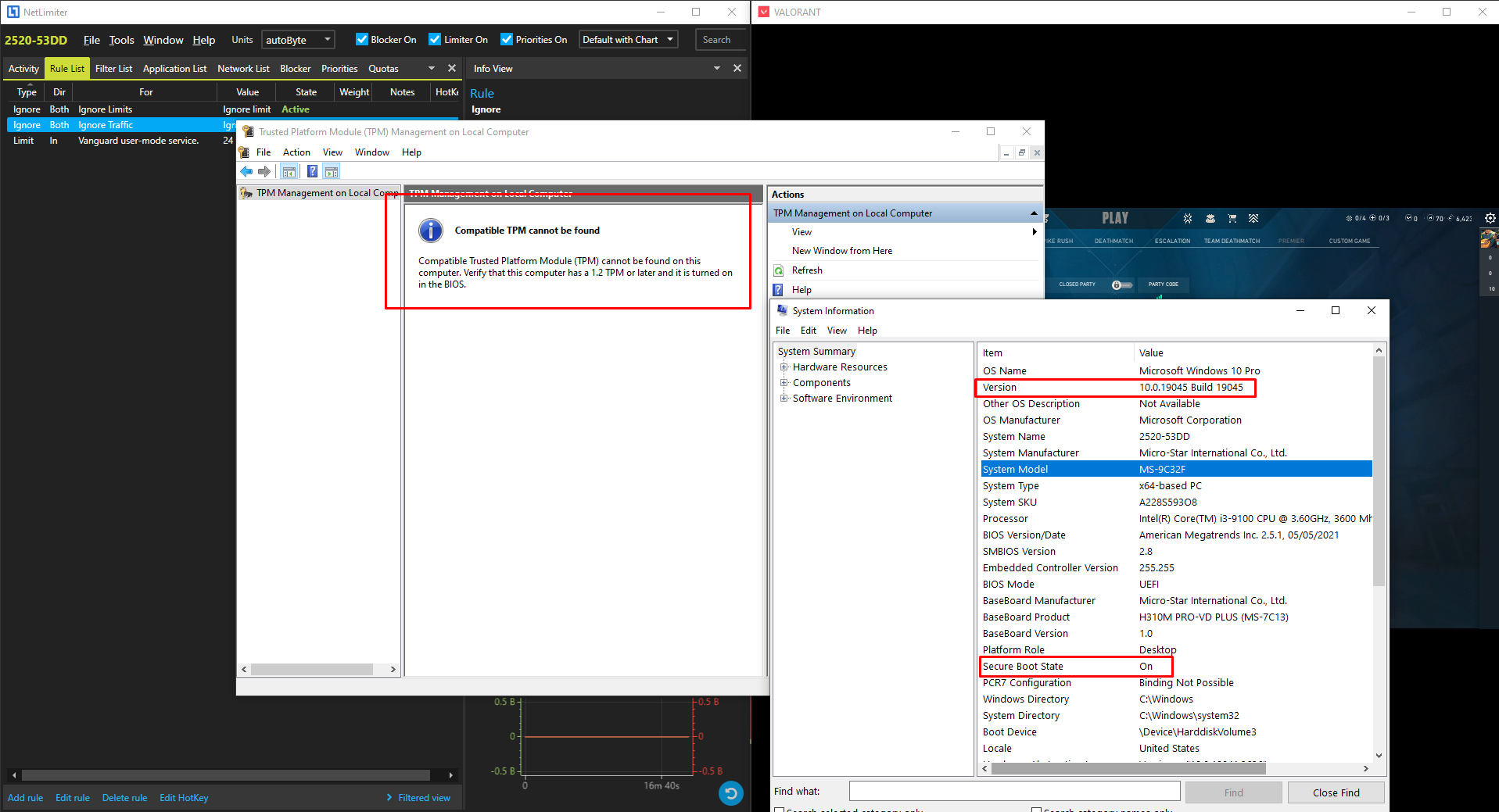The width and height of the screenshot is (1499, 812).
Task: Click the Close Find button
Action: point(1336,792)
